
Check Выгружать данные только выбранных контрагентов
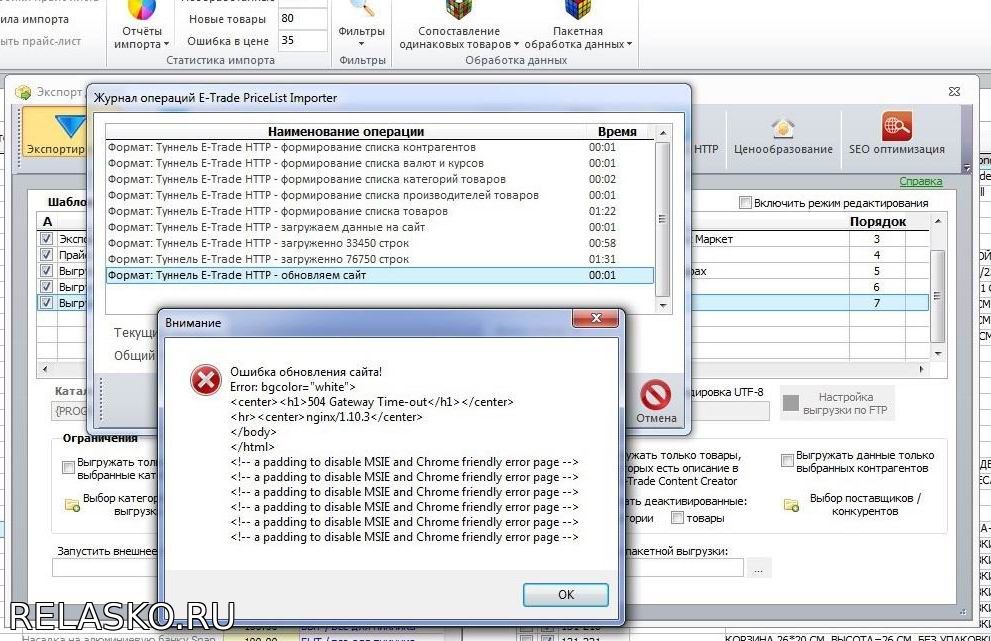click(788, 461)
